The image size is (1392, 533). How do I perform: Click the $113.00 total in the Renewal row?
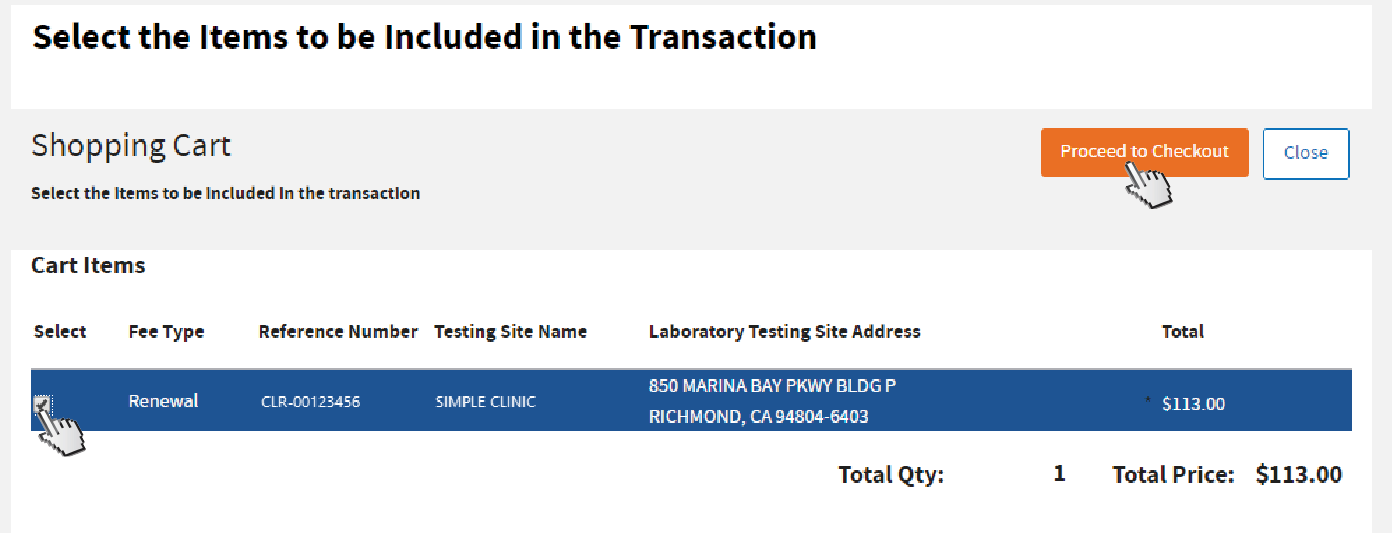1193,404
